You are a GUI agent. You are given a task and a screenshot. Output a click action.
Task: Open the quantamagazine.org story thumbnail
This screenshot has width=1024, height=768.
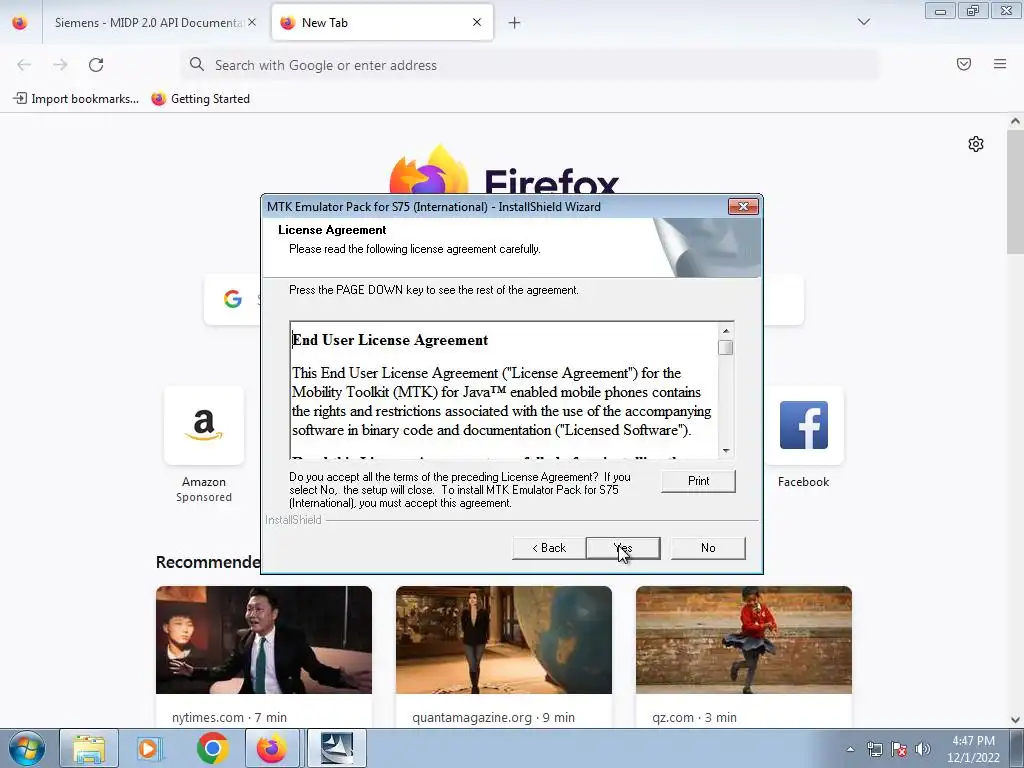point(504,640)
